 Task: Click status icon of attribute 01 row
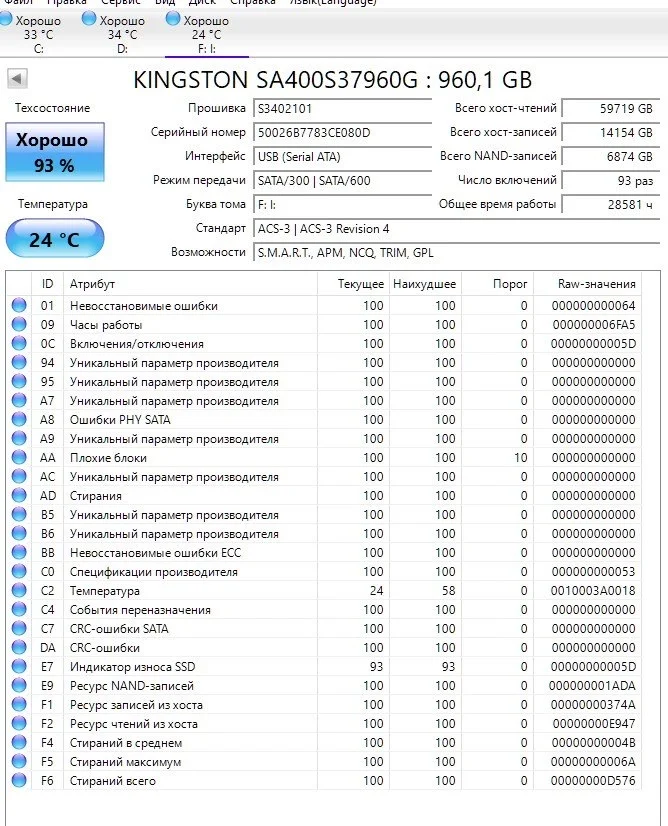[x=19, y=305]
